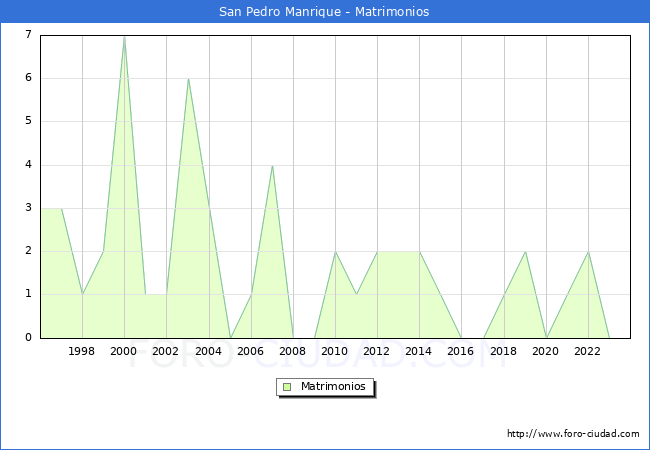Screen dimensions: 650x450
Task: Click the 2010 x-axis label
Action: click(335, 351)
